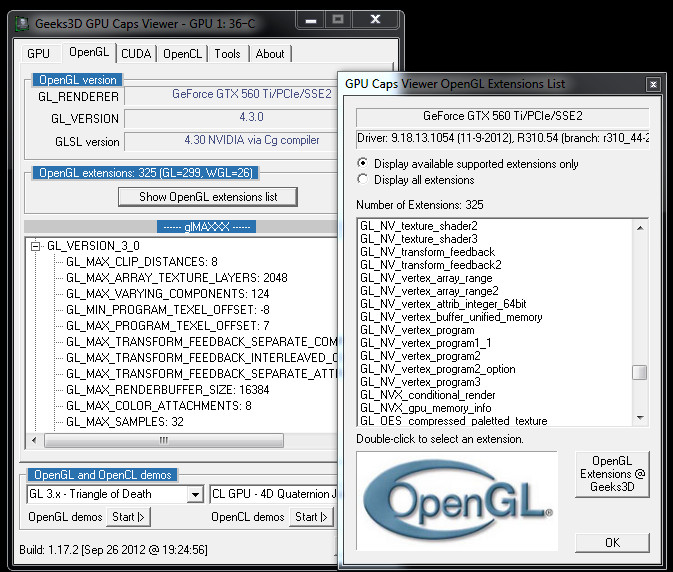Screen dimensions: 673x572
Task: Select GL_NVX_conditional_render extension
Action: click(x=427, y=395)
